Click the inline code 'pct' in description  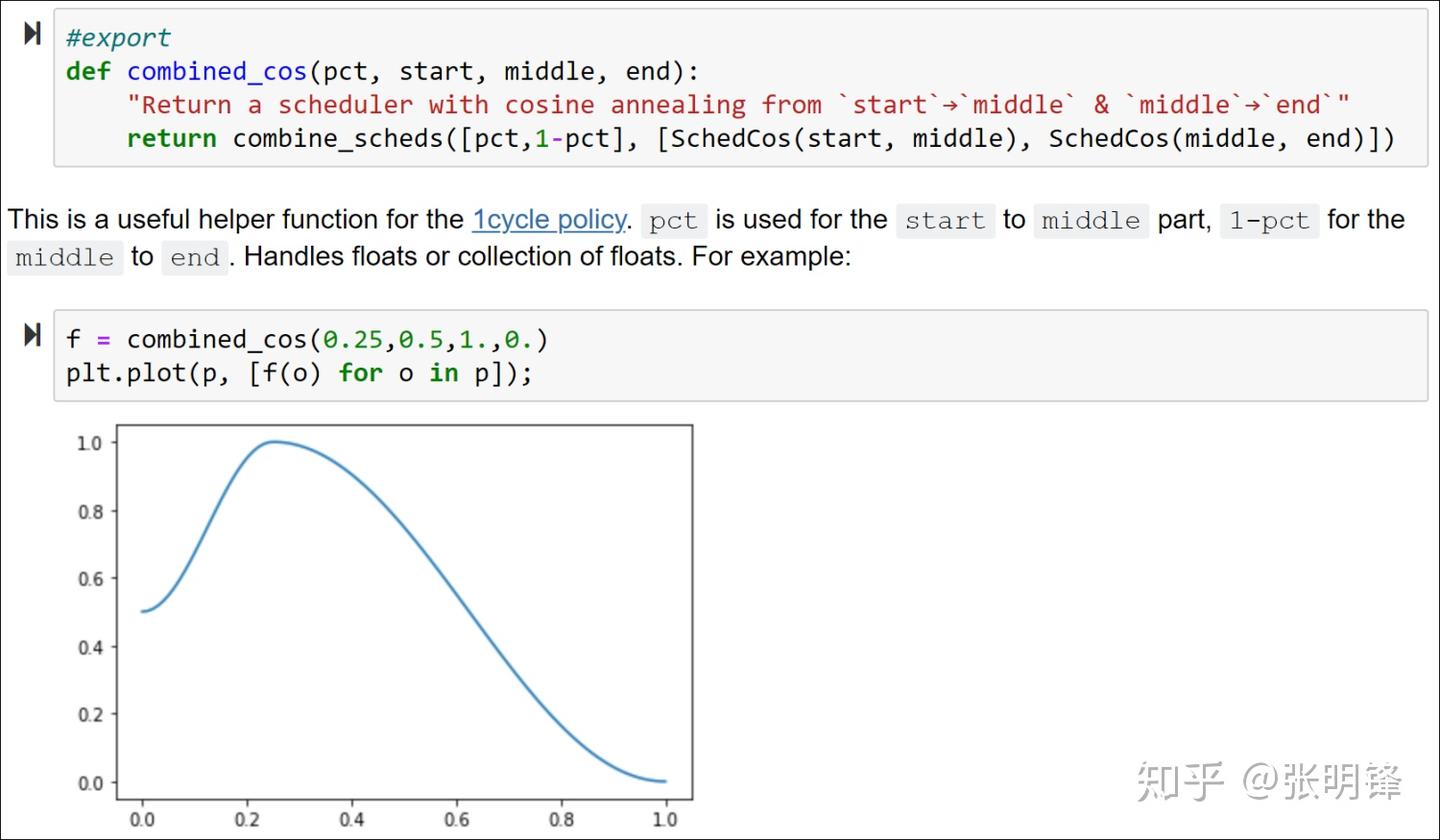coord(673,220)
